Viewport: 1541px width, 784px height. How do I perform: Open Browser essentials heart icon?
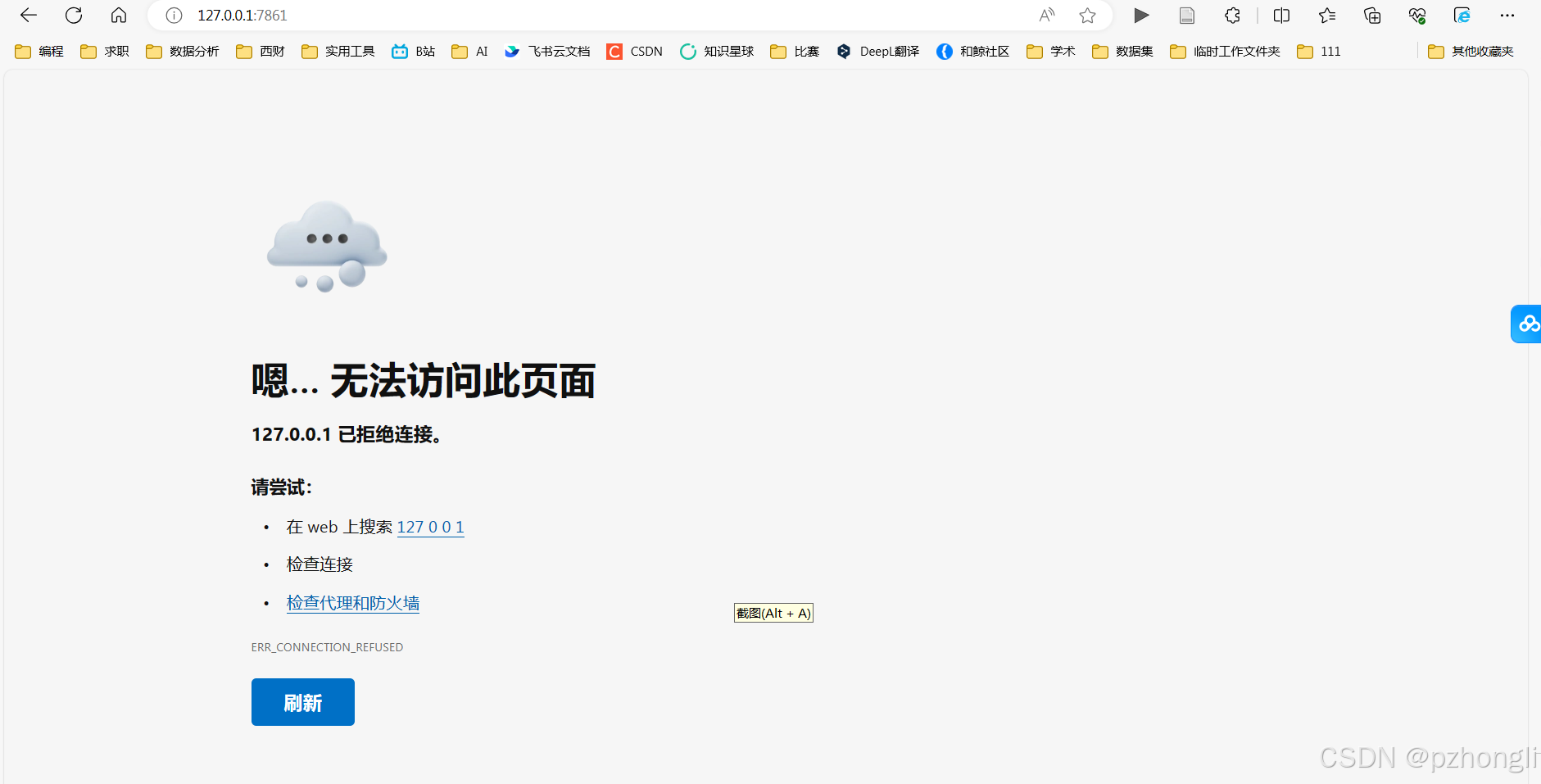pyautogui.click(x=1417, y=15)
